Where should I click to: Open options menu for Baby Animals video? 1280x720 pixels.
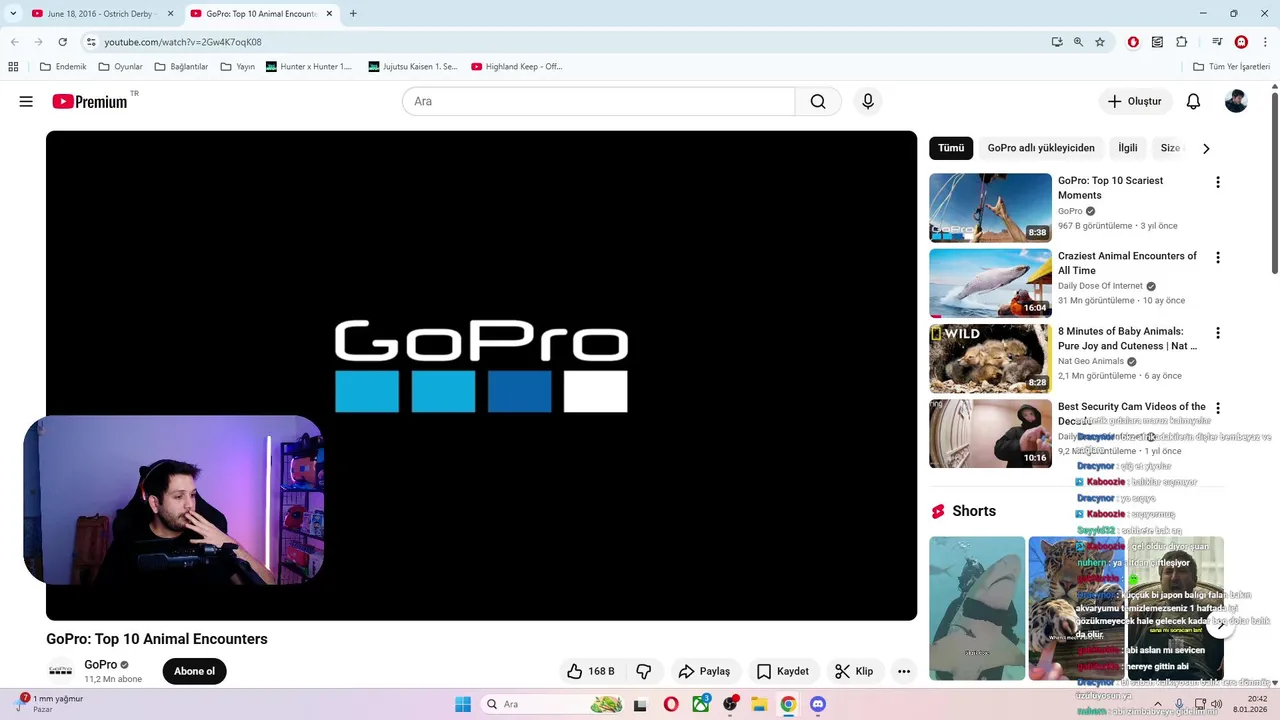coord(1217,332)
